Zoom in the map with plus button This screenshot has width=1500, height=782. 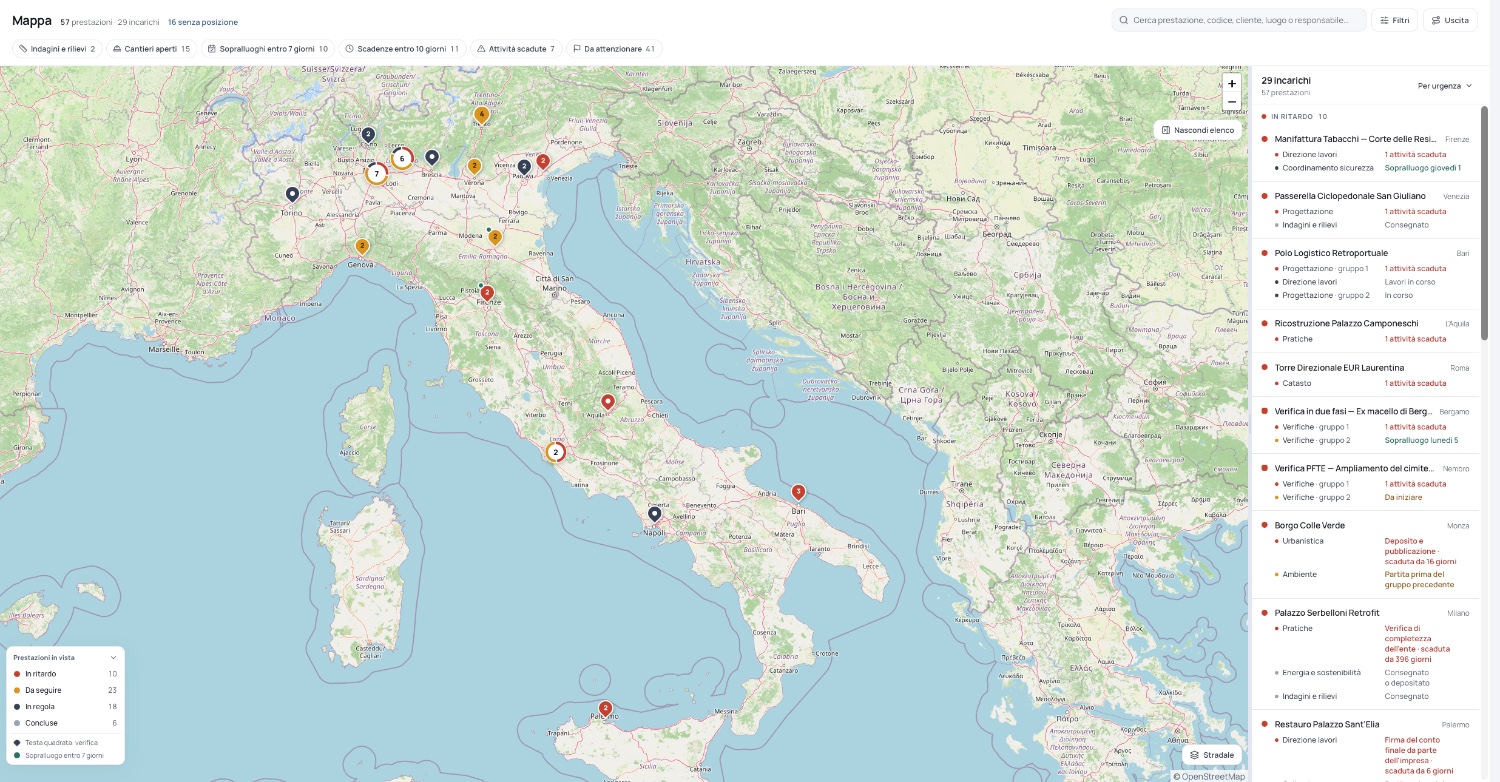(1232, 84)
